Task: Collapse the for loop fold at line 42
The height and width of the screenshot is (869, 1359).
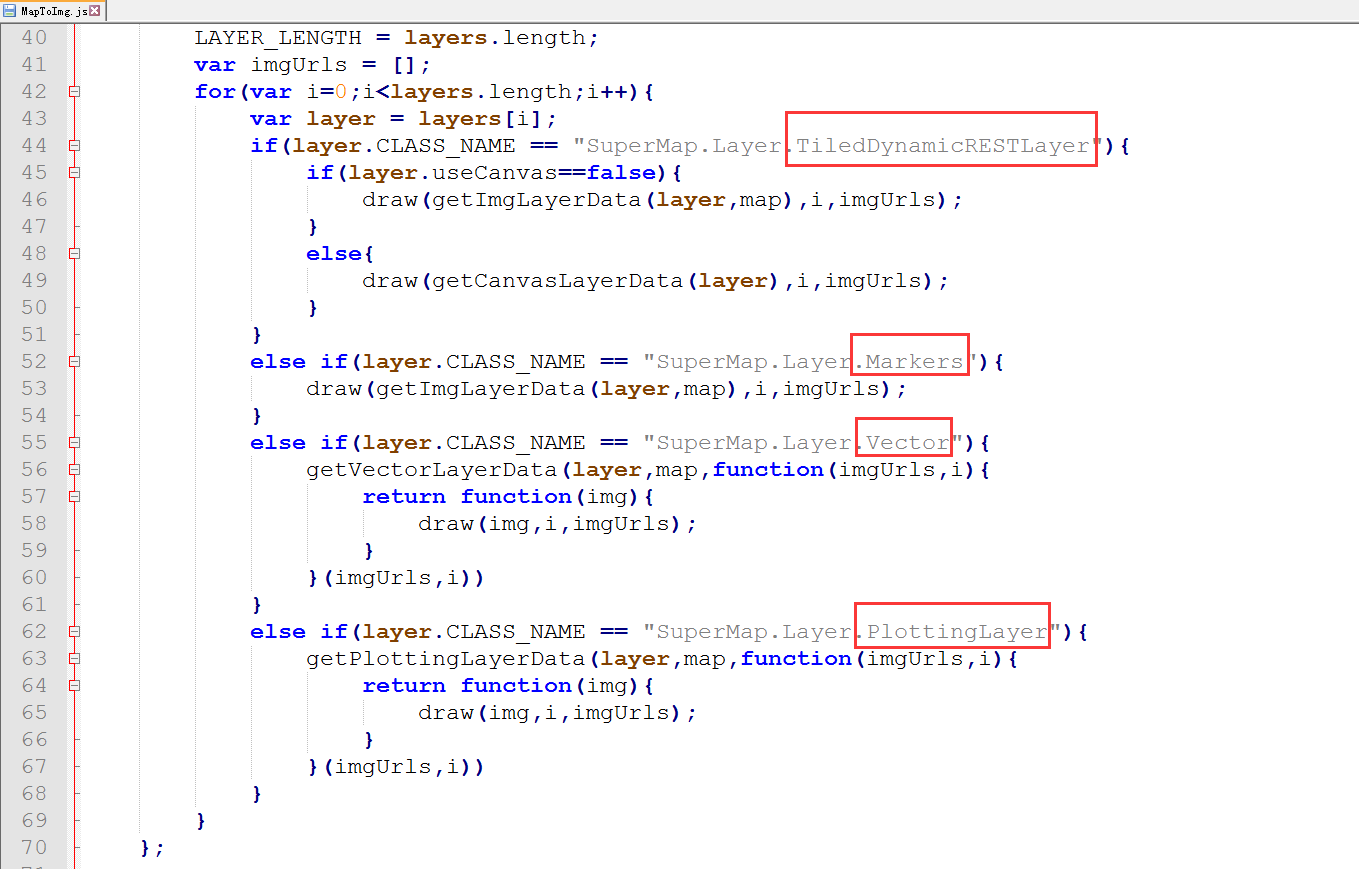Action: [74, 92]
